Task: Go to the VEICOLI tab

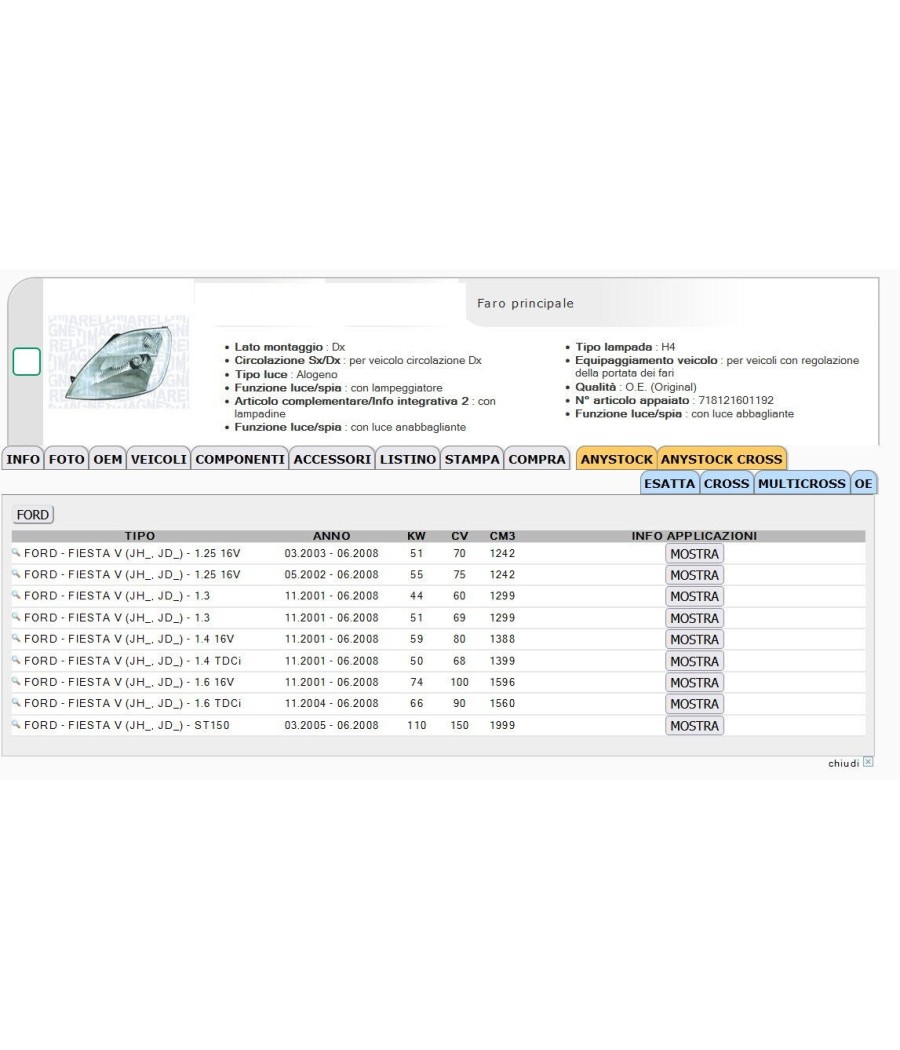Action: pyautogui.click(x=159, y=459)
